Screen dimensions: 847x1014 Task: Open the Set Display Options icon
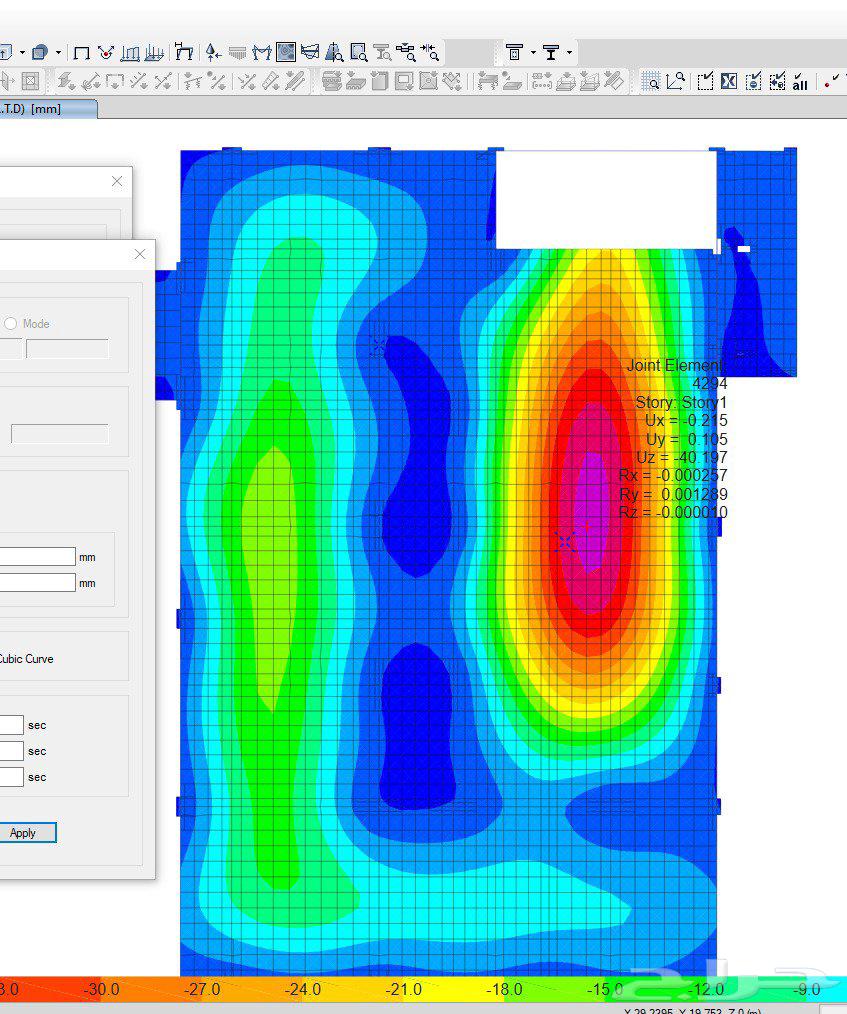[x=285, y=52]
